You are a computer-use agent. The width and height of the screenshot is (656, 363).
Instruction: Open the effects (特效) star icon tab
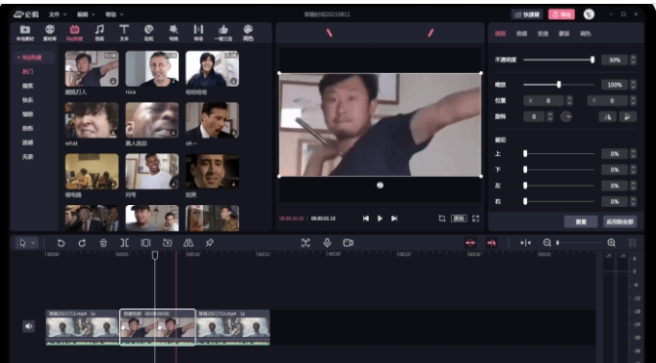point(173,30)
